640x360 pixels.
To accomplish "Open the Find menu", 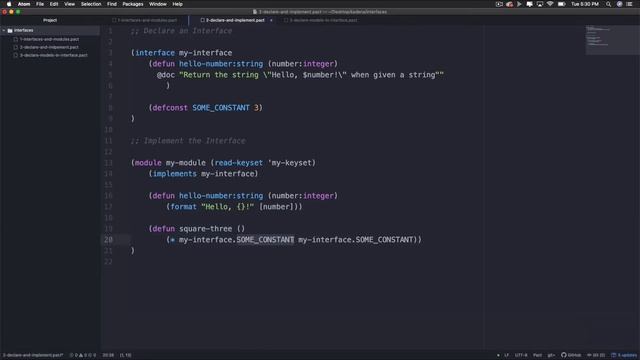I will [x=112, y=4].
